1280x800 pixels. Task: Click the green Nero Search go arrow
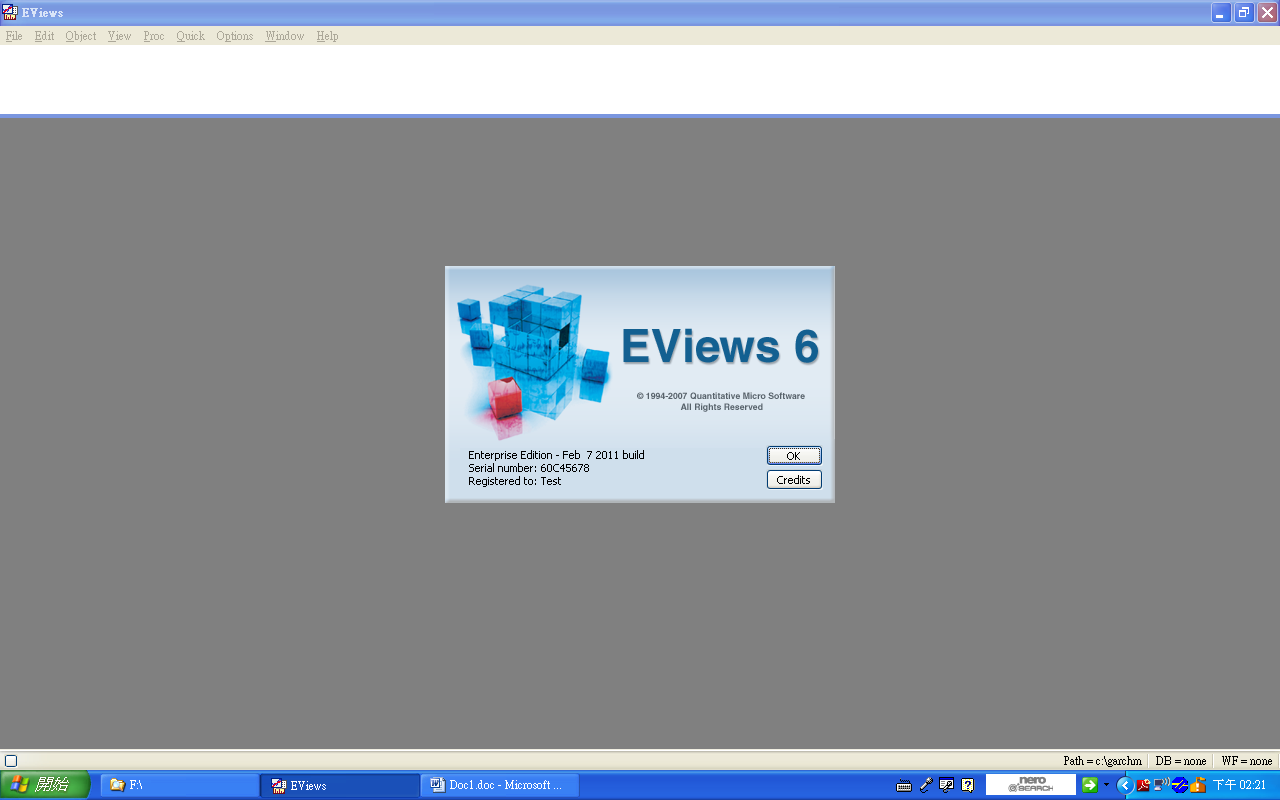click(1090, 785)
